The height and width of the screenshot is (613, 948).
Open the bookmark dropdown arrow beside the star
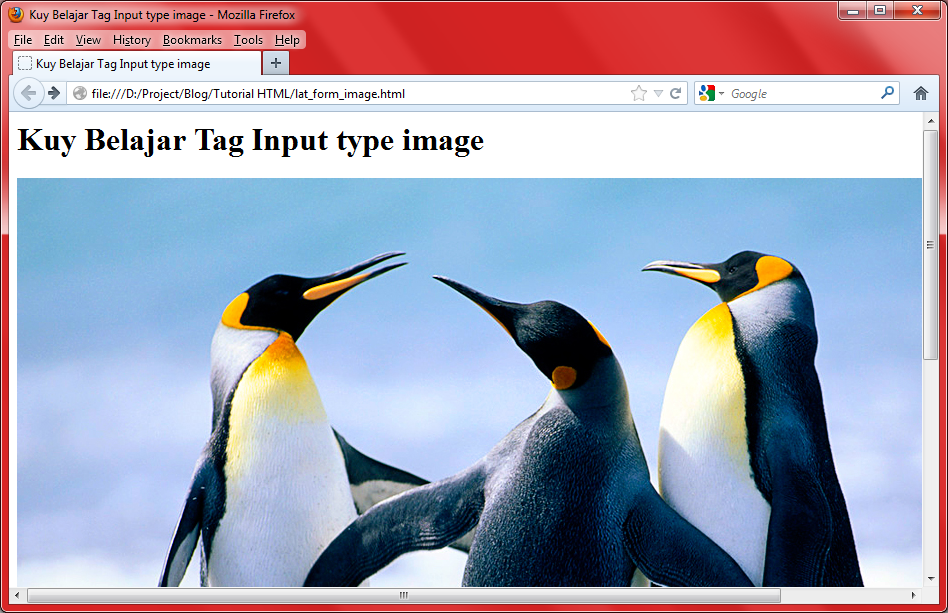(655, 92)
